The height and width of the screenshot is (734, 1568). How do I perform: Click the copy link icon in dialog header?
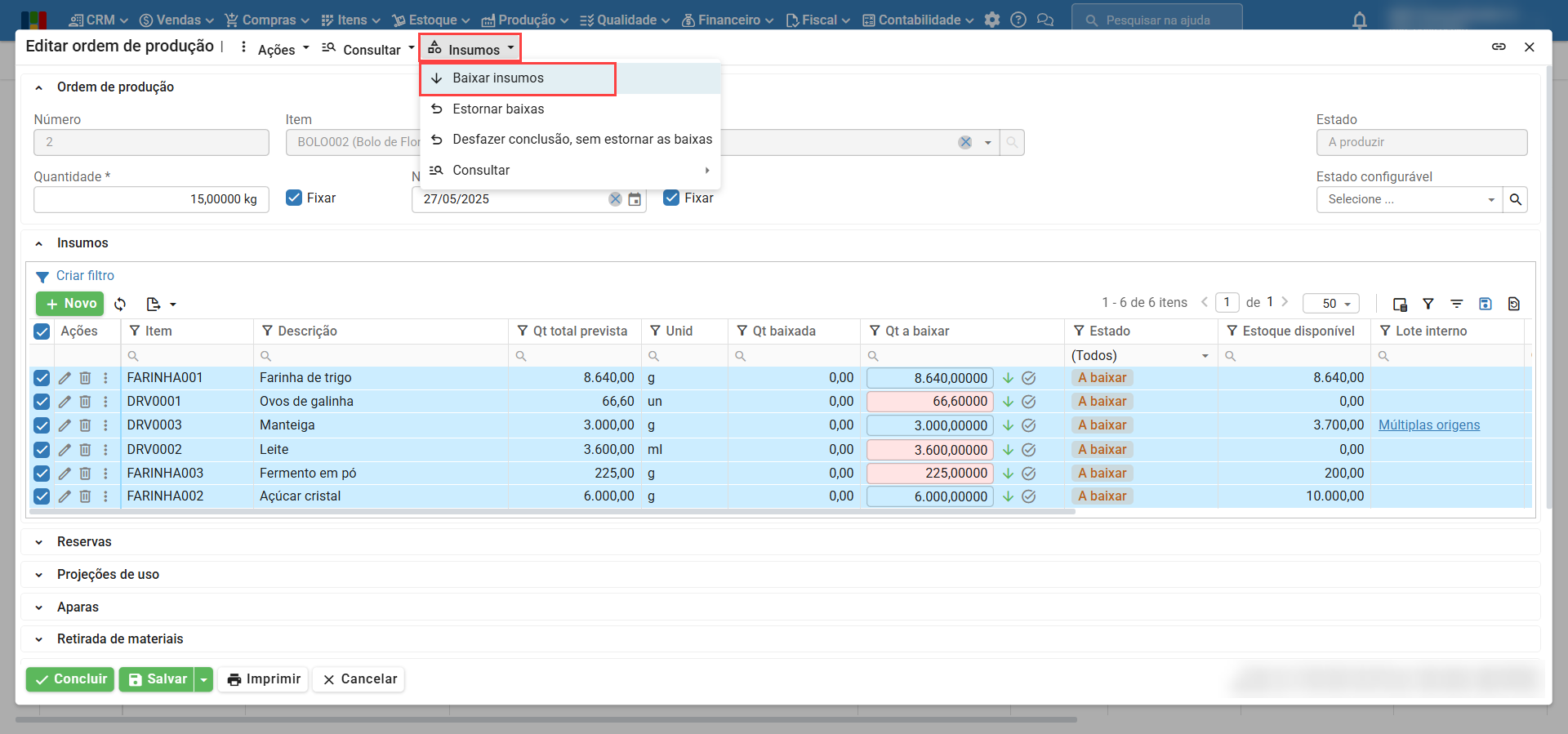click(1499, 47)
